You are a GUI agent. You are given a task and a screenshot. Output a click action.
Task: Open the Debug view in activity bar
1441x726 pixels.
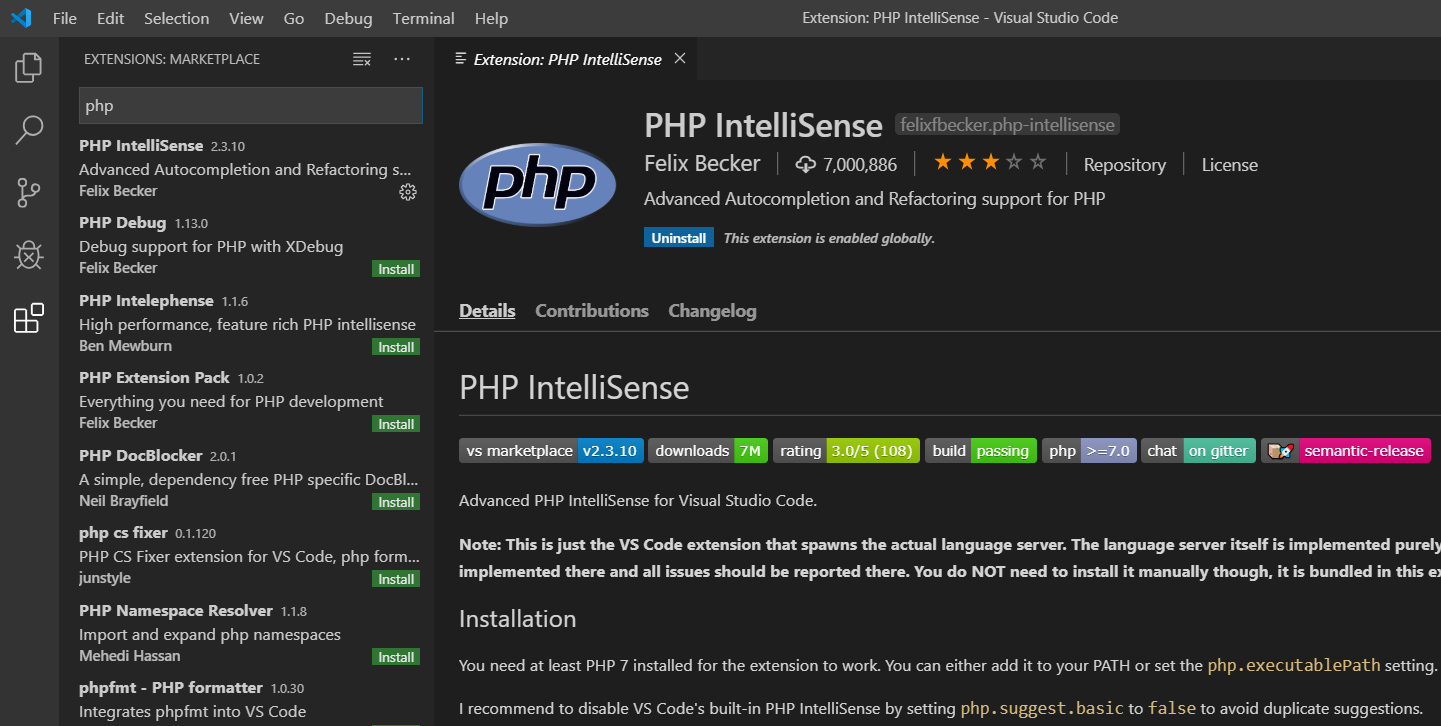(29, 255)
